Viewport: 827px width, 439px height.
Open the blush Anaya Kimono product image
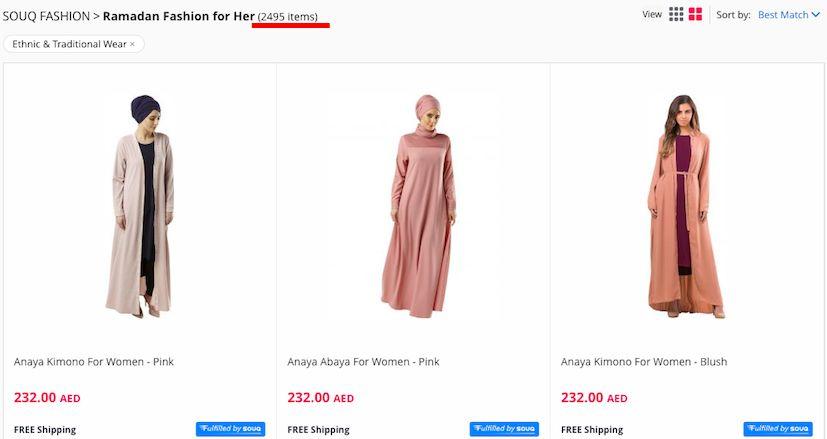(x=686, y=205)
